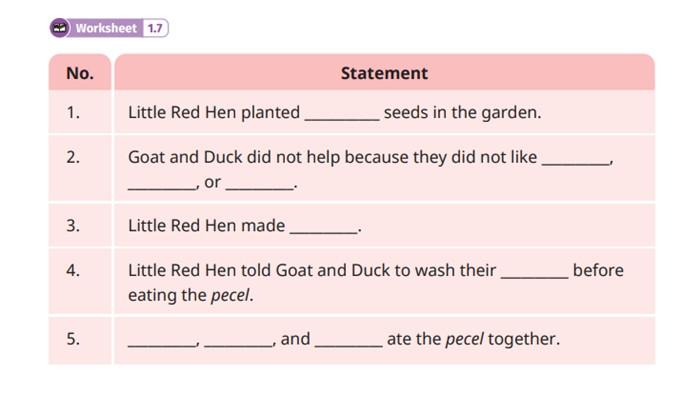This screenshot has height=393, width=700.
Task: Select the Statement column header
Action: [384, 73]
